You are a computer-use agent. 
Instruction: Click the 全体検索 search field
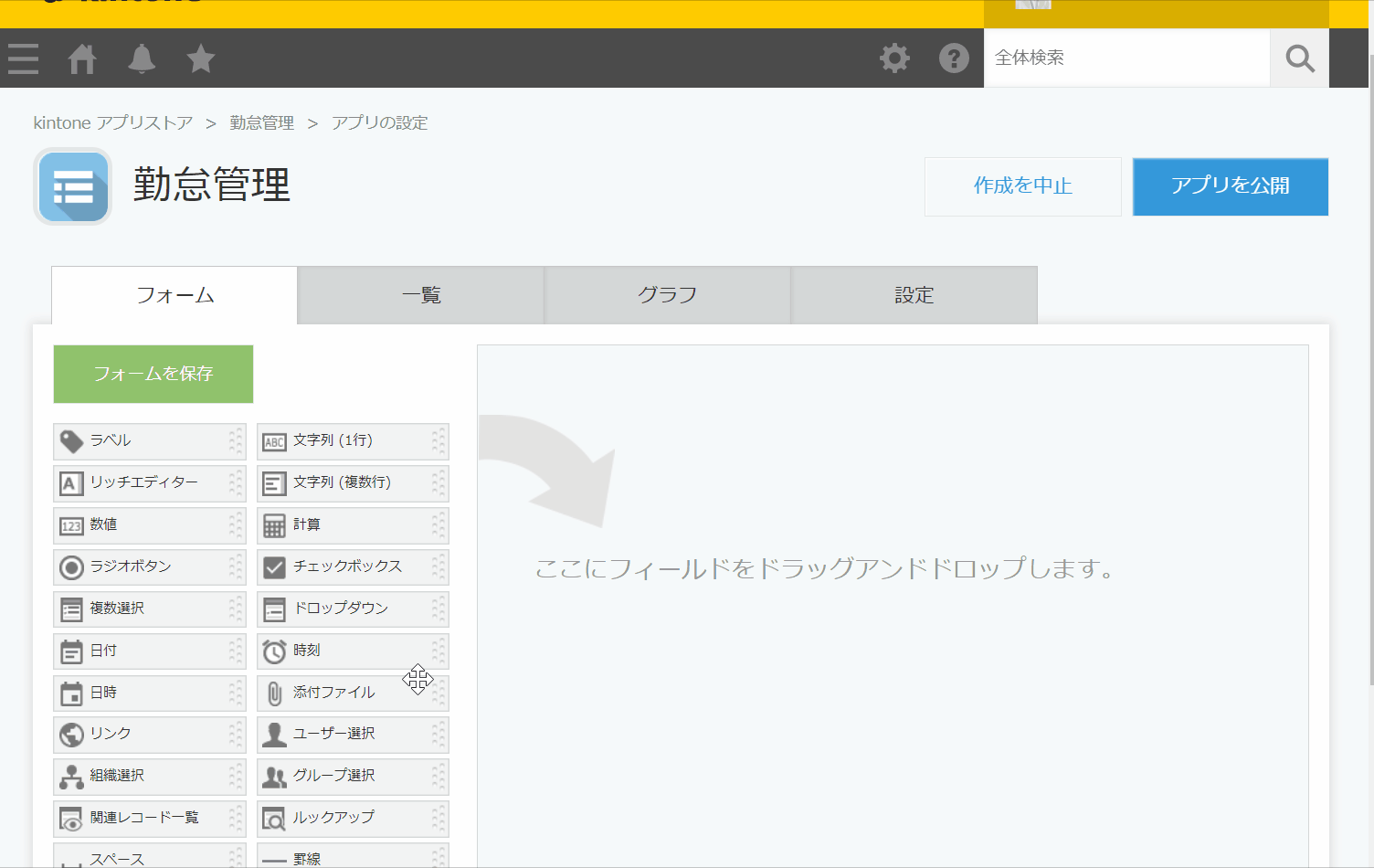coord(1124,58)
